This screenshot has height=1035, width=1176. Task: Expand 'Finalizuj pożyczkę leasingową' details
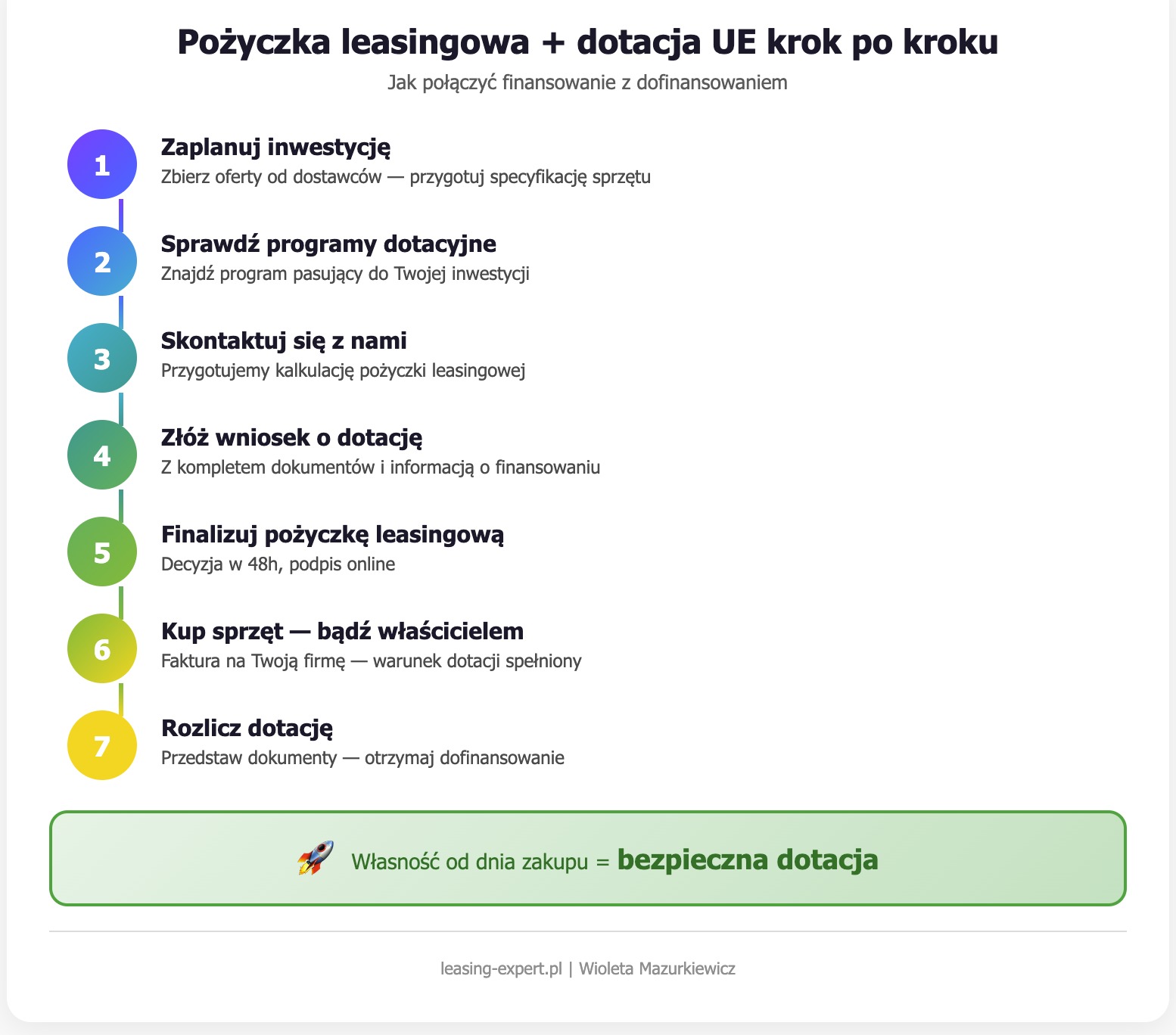[333, 534]
